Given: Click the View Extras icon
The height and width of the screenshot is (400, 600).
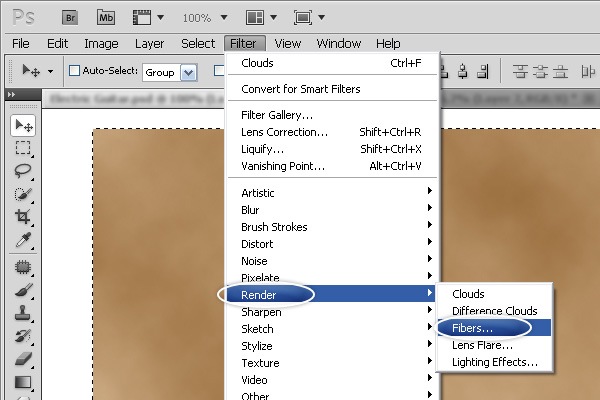Looking at the screenshot, I should (142, 18).
